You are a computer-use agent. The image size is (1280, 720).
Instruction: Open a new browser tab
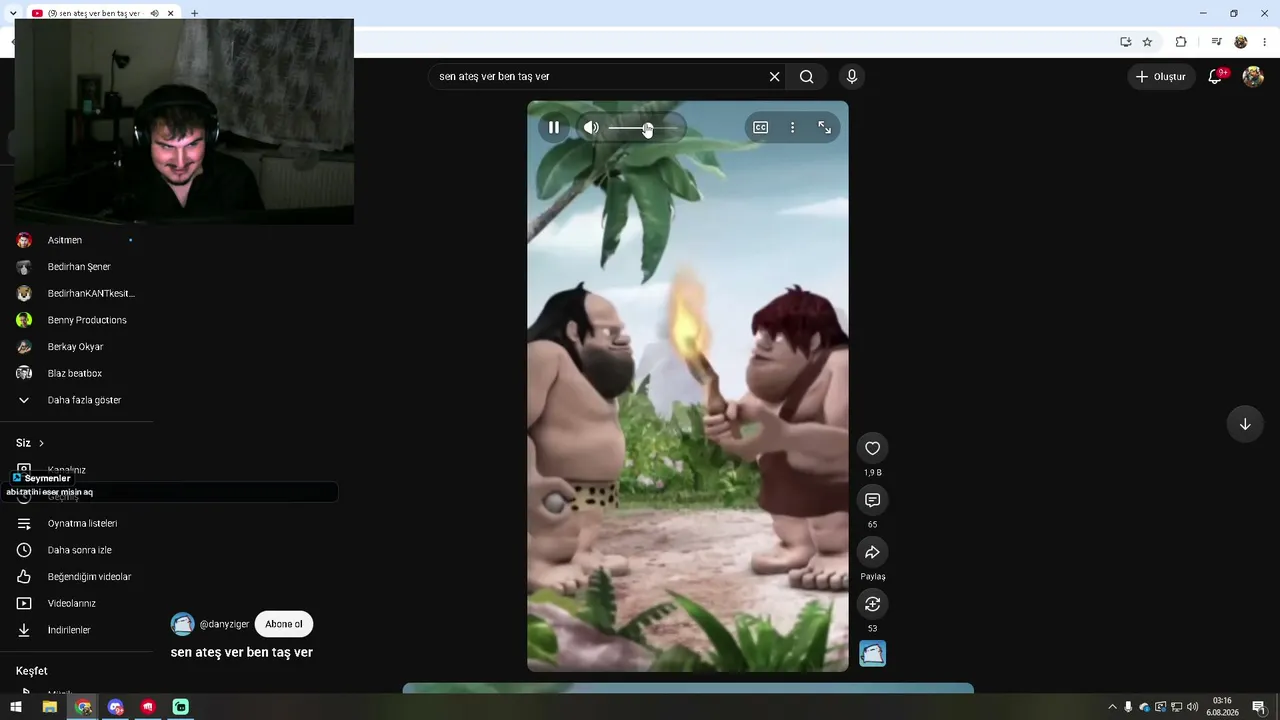[194, 13]
